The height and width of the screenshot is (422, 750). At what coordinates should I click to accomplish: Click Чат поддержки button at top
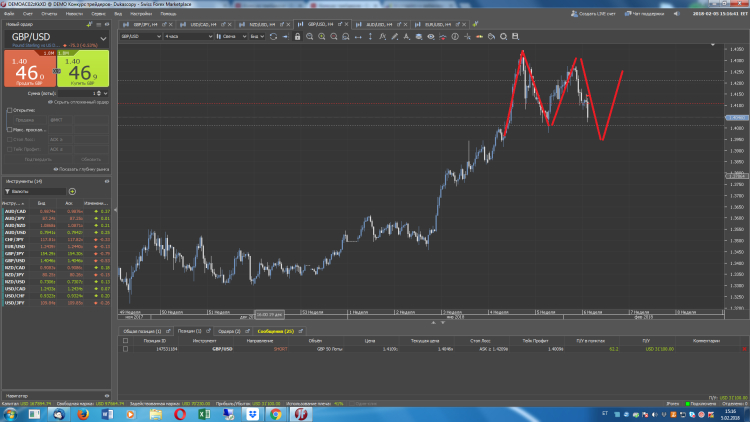(644, 13)
